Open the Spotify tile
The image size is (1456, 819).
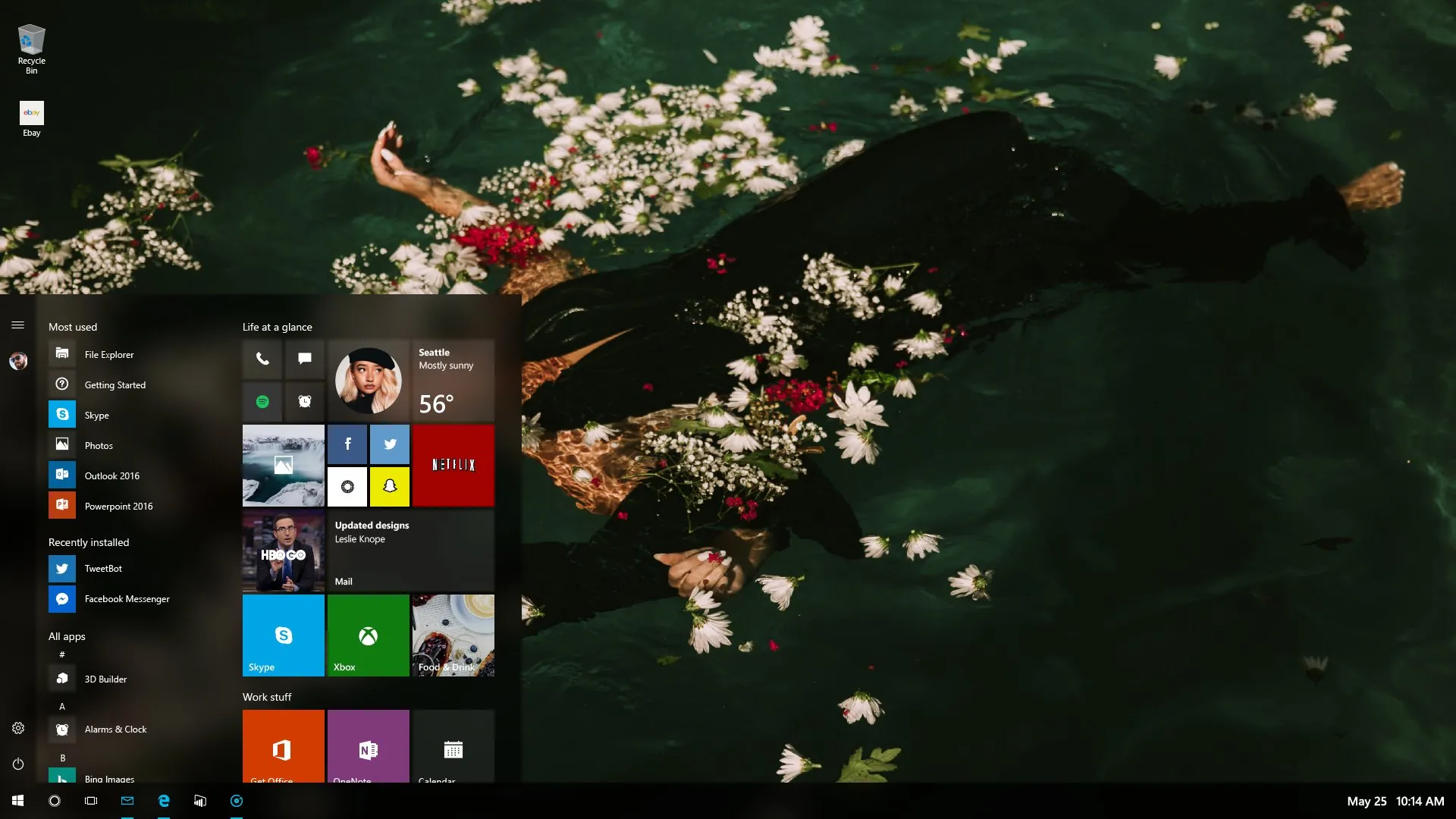(x=262, y=402)
